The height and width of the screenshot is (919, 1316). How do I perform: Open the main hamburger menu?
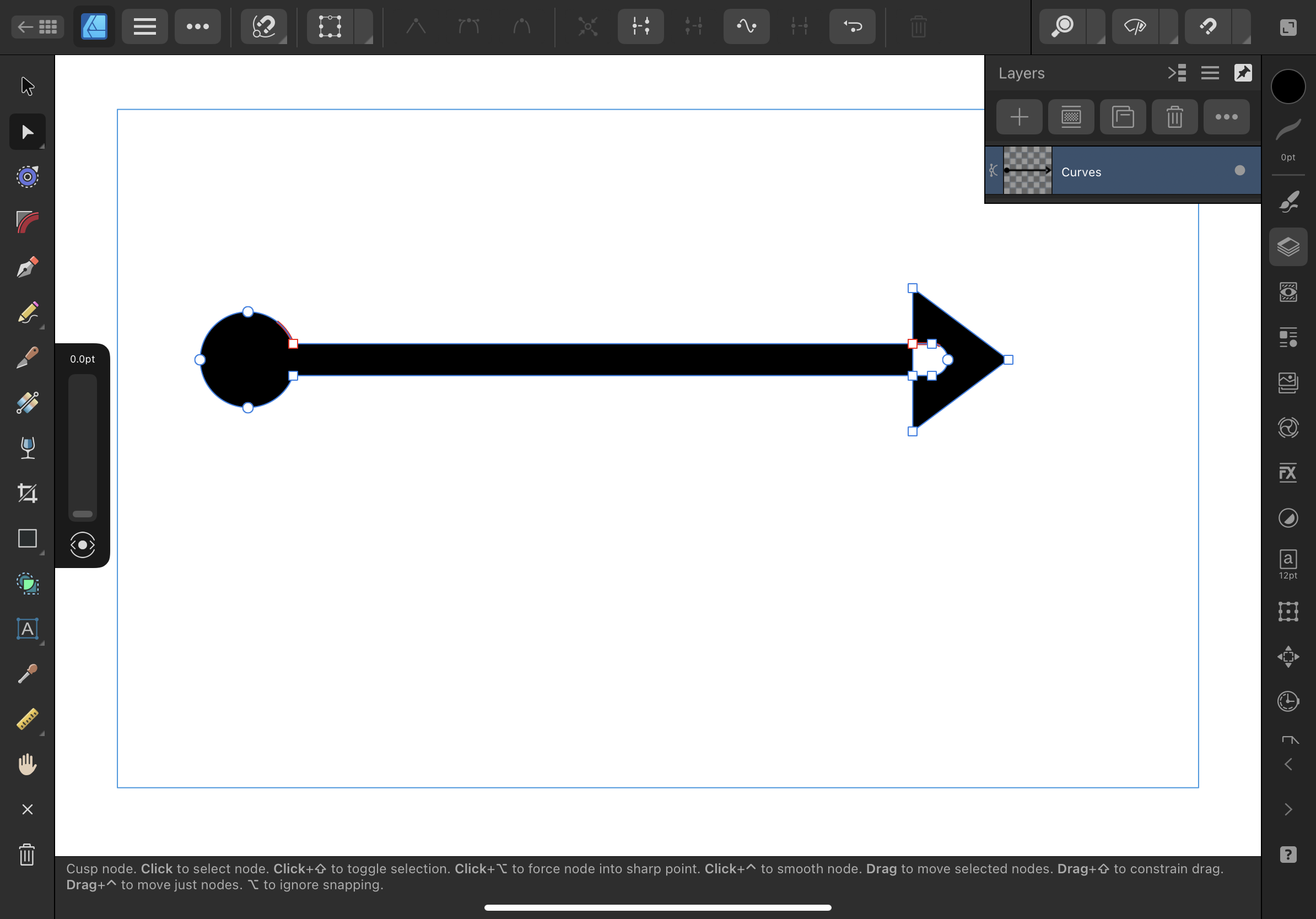(143, 26)
